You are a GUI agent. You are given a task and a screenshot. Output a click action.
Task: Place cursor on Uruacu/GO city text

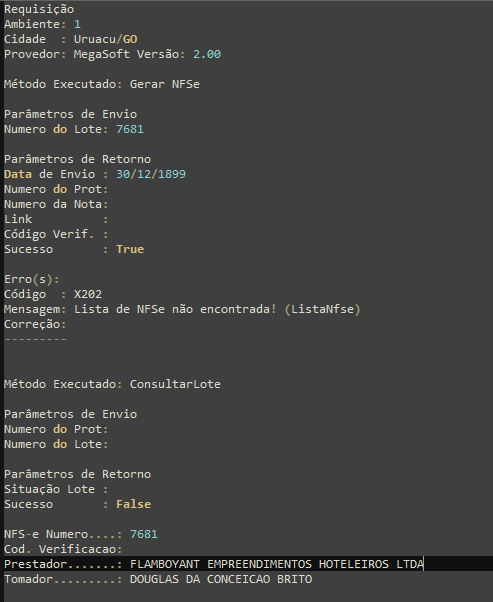click(x=106, y=39)
